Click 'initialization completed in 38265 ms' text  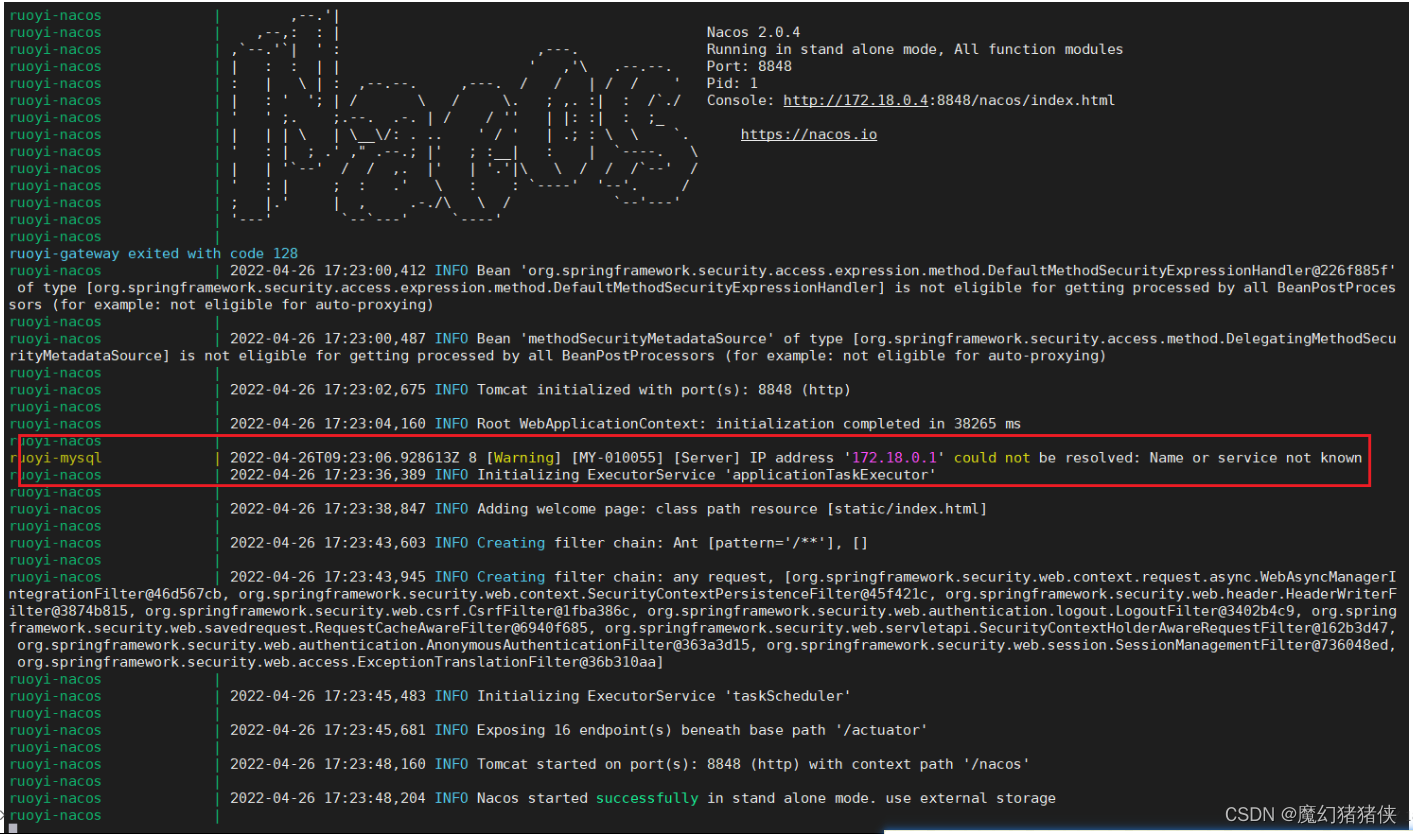868,424
